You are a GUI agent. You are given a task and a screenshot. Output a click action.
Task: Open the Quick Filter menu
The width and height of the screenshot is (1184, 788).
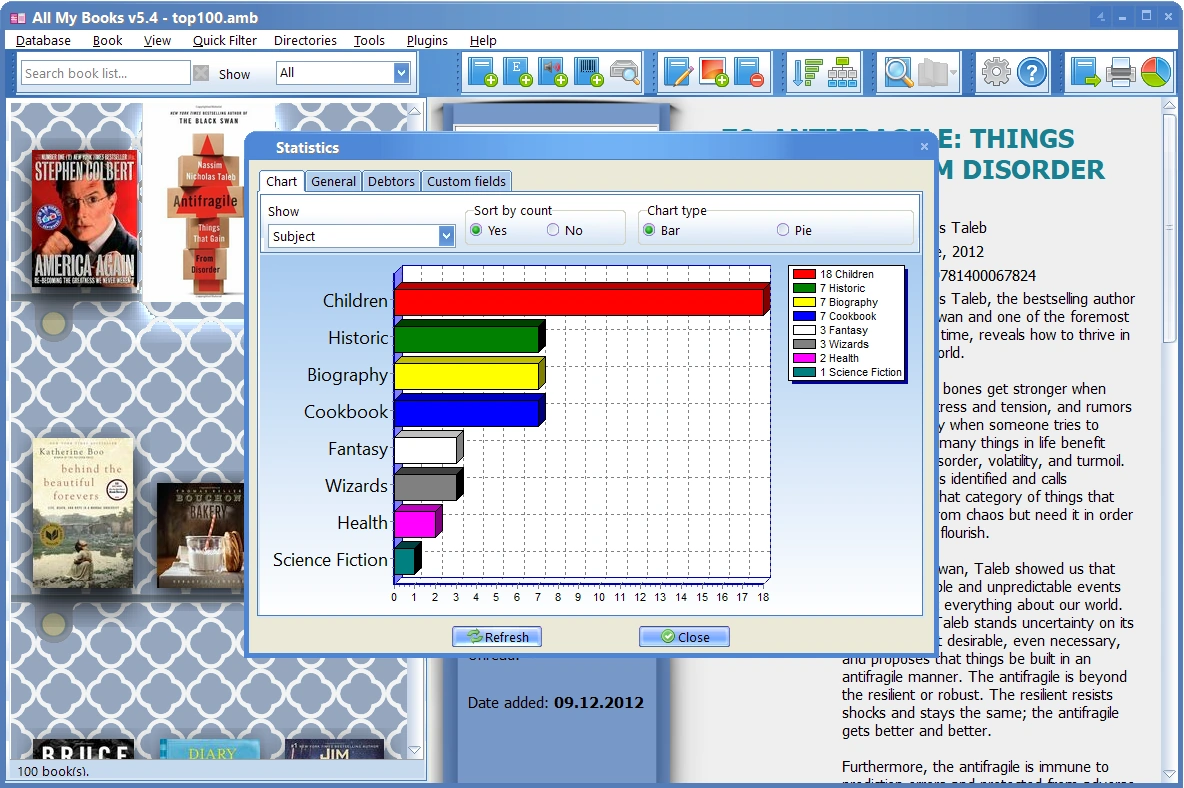click(224, 41)
